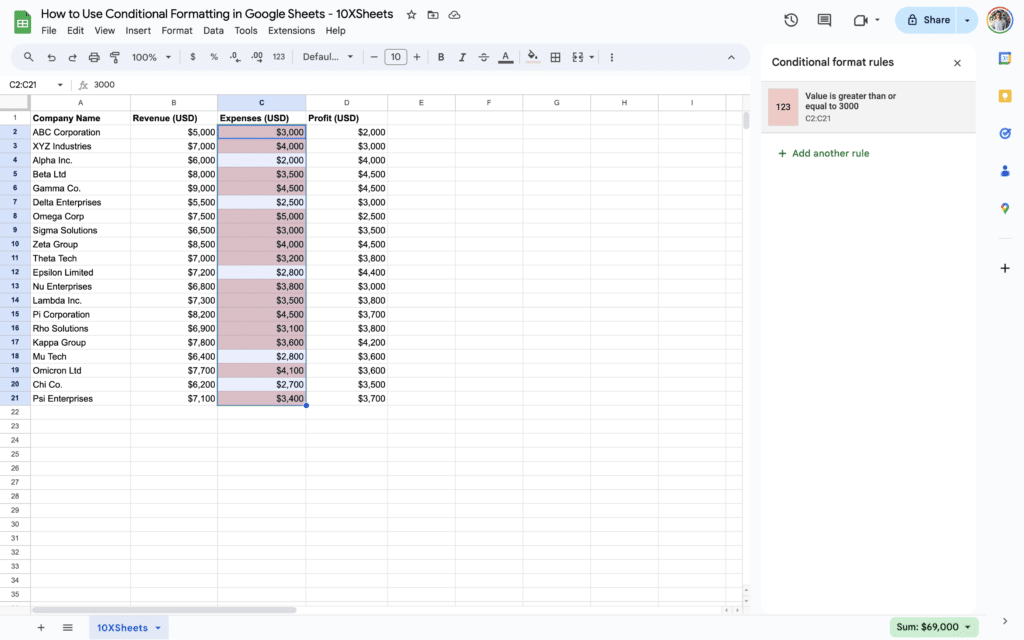This screenshot has height=640, width=1024.
Task: Select the Paint format tool
Action: click(x=114, y=57)
